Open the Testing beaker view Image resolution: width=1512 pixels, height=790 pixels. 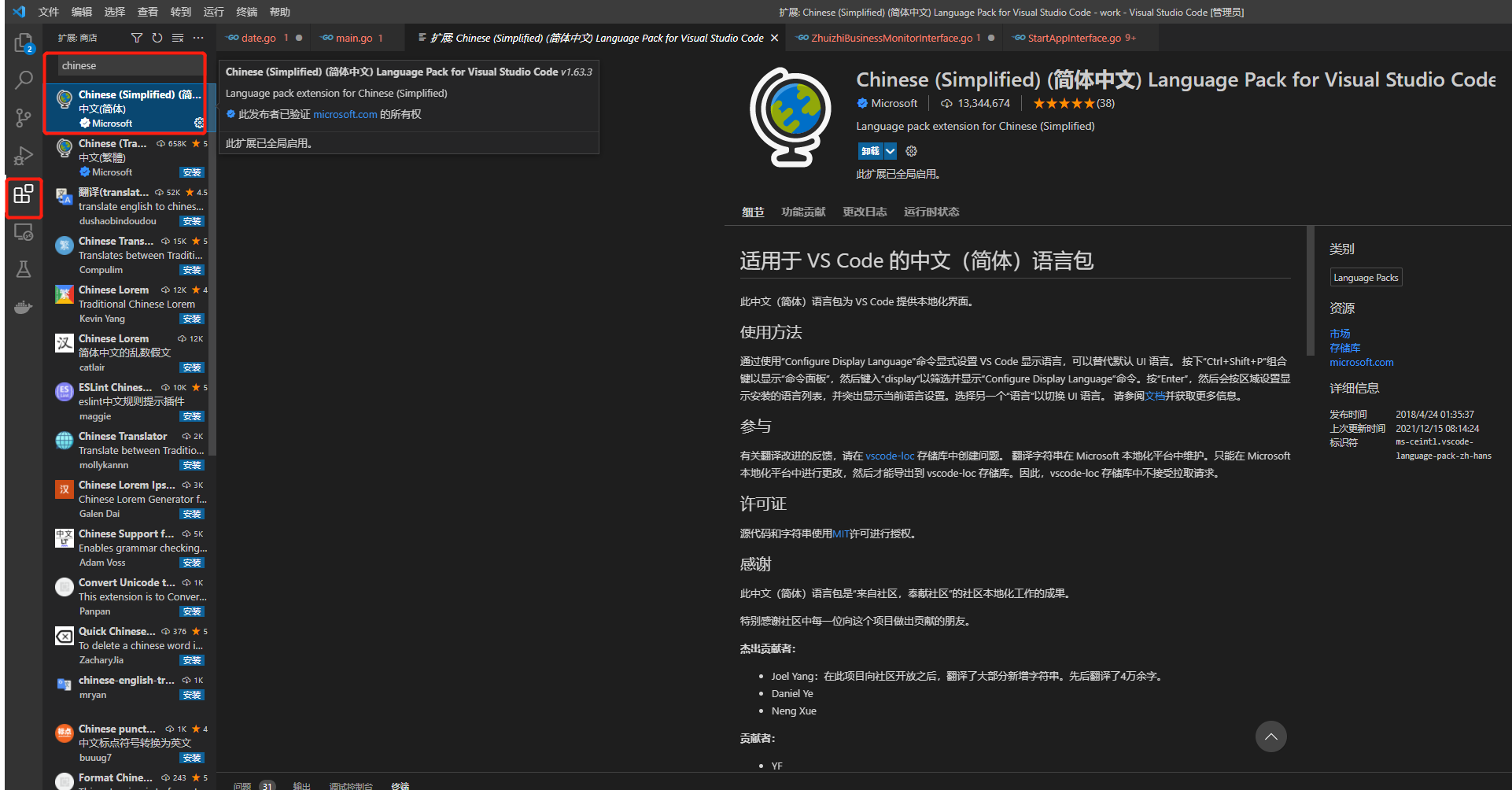(x=24, y=269)
